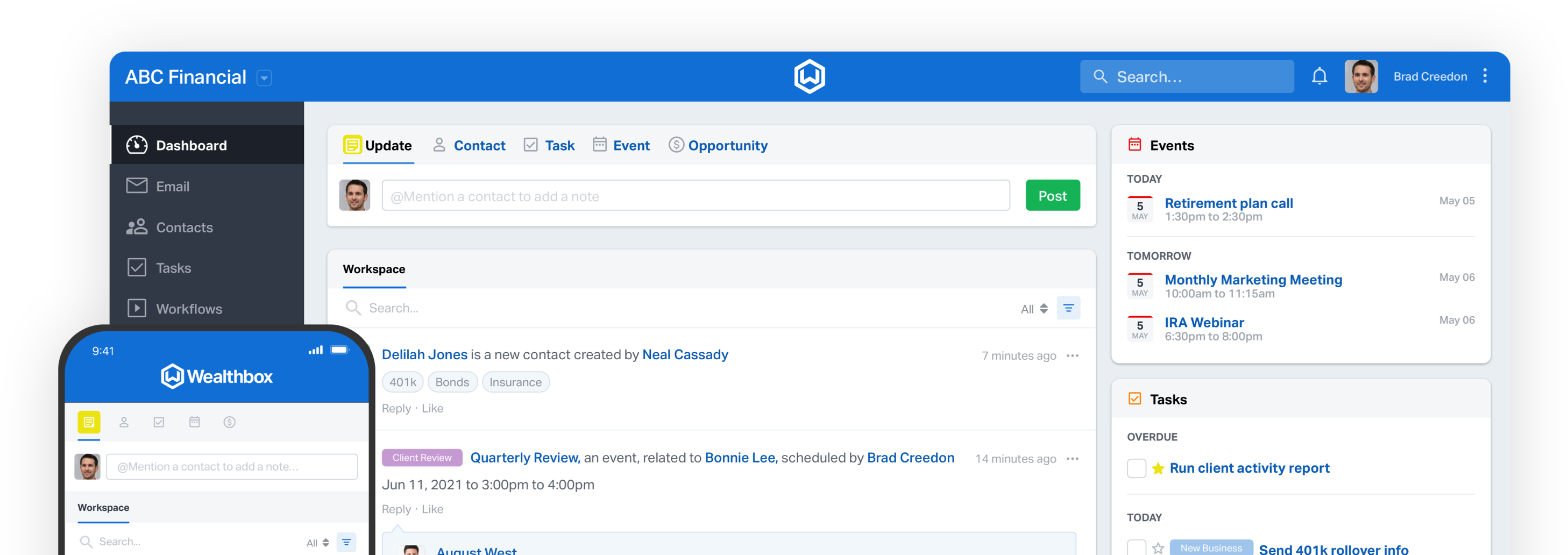The height and width of the screenshot is (555, 1568).
Task: Tap the Task checkbox icon on phone
Action: (x=159, y=422)
